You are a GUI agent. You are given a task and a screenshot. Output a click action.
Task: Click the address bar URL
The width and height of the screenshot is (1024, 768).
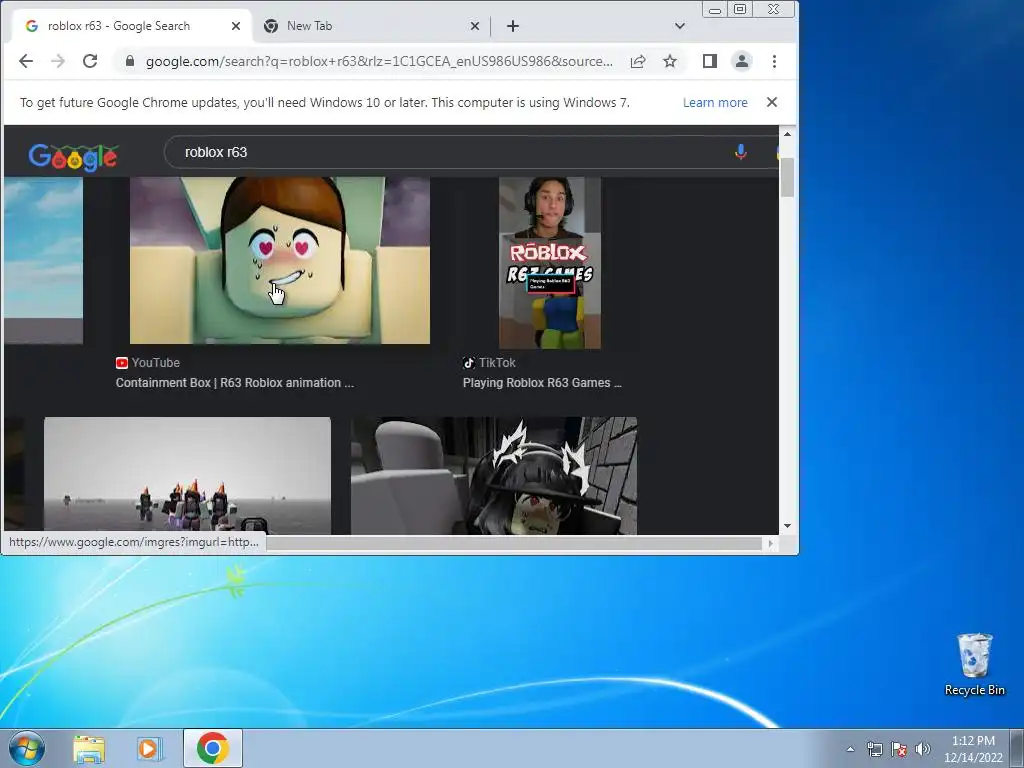(x=379, y=61)
